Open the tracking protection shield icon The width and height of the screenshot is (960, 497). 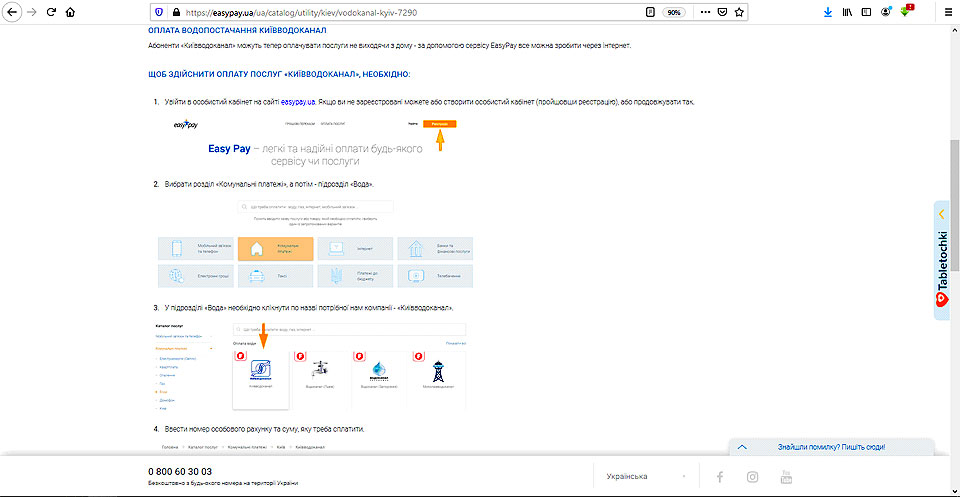tap(160, 12)
